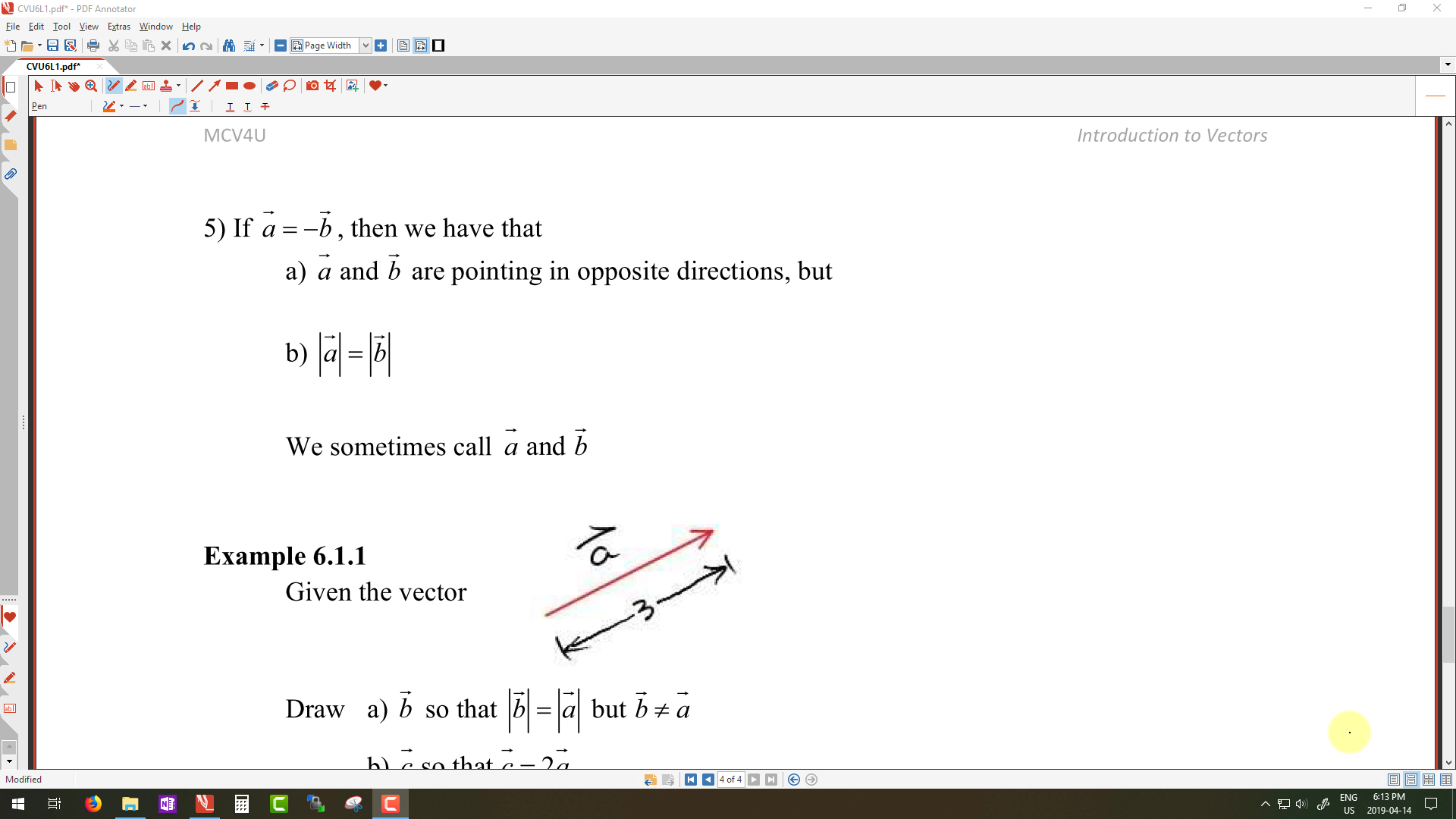1456x819 pixels.
Task: Activate the Pan hand tool
Action: coord(74,86)
